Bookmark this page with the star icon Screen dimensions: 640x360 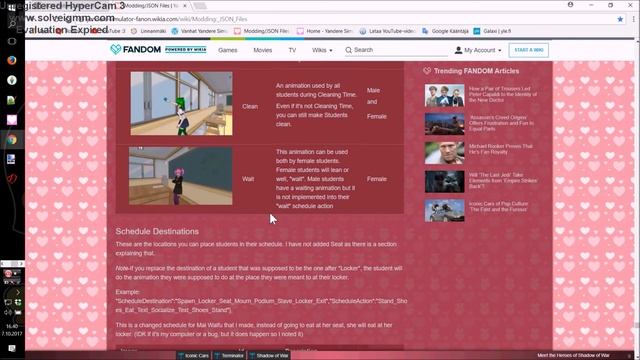620,19
